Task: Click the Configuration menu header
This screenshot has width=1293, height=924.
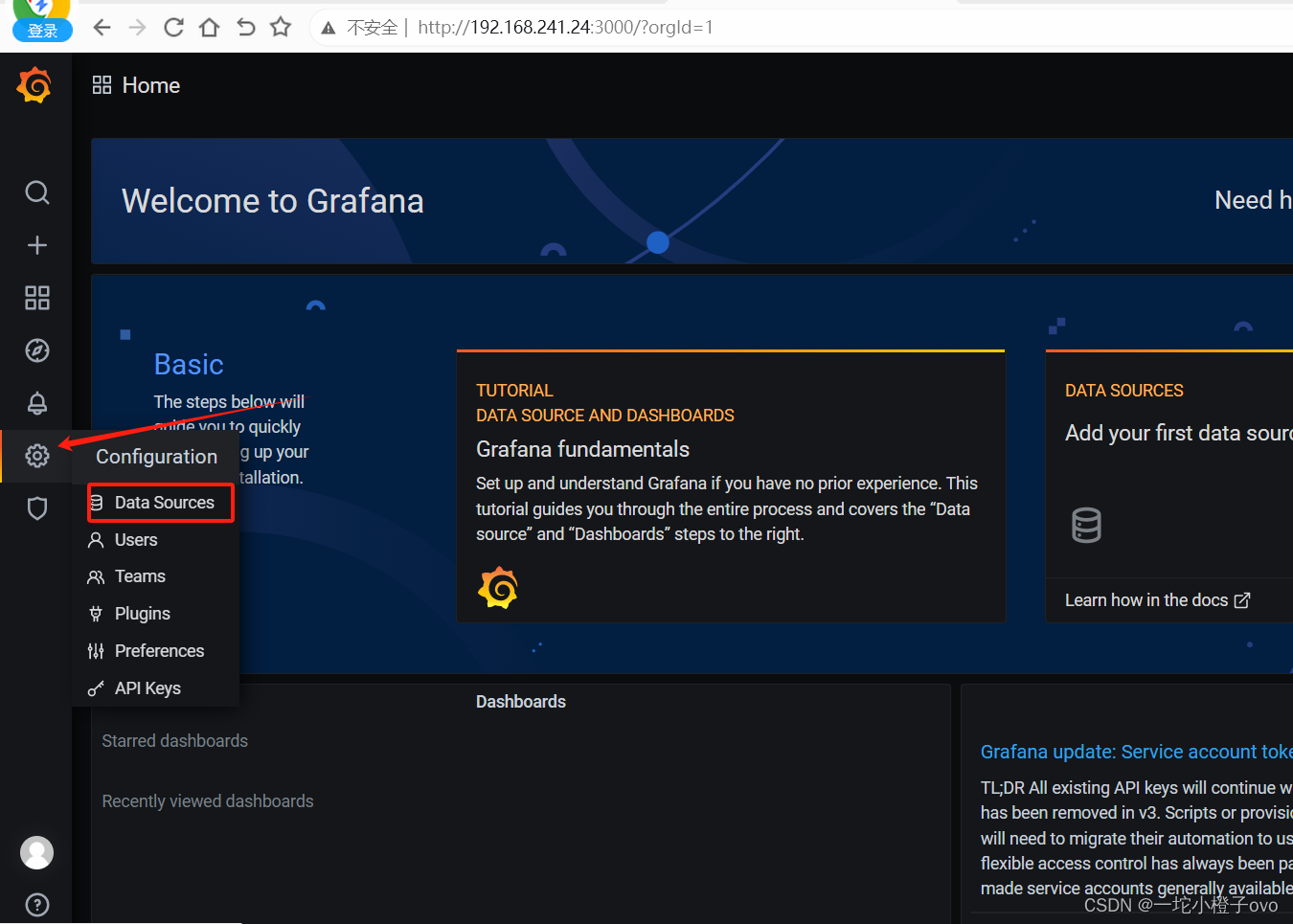Action: [x=156, y=457]
